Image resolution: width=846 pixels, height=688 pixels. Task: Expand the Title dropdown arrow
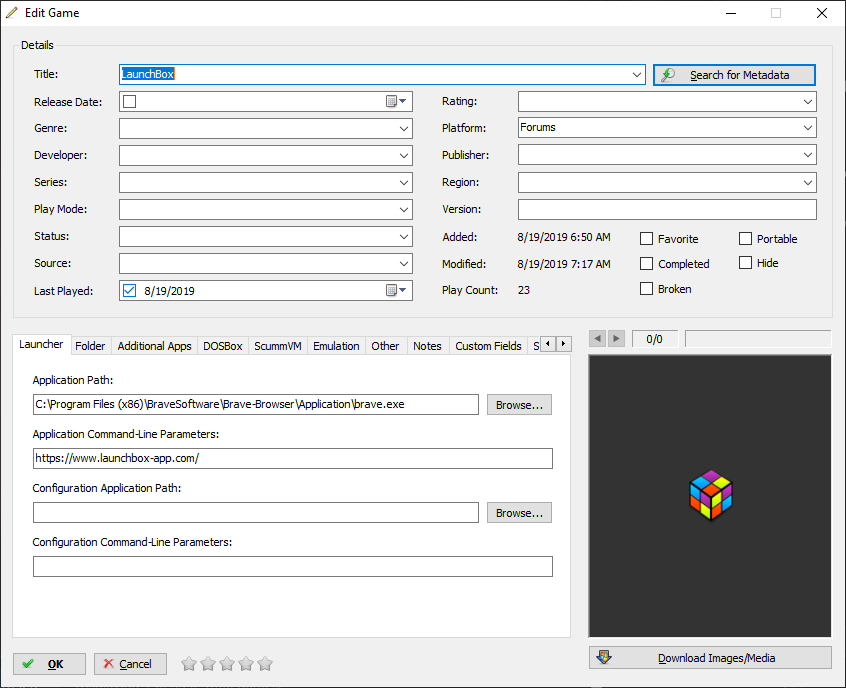click(637, 74)
